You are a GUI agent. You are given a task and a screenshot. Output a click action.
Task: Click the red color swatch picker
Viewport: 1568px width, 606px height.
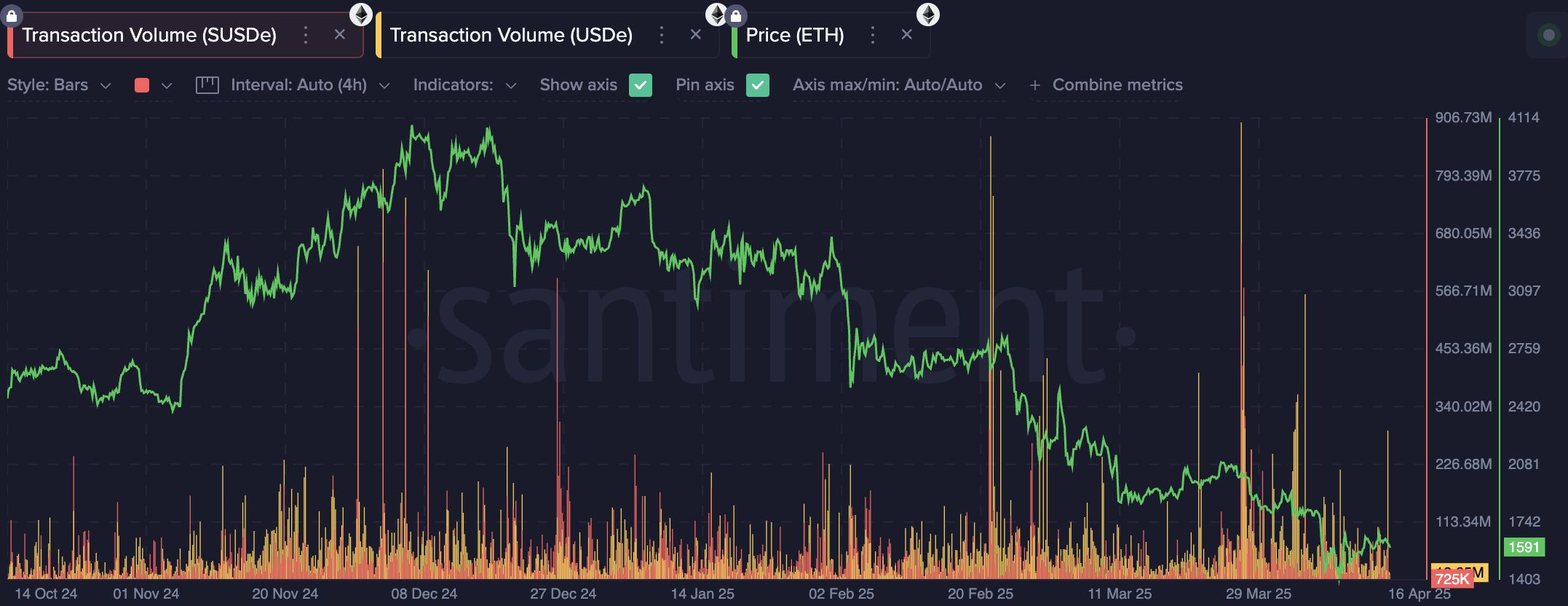[143, 85]
